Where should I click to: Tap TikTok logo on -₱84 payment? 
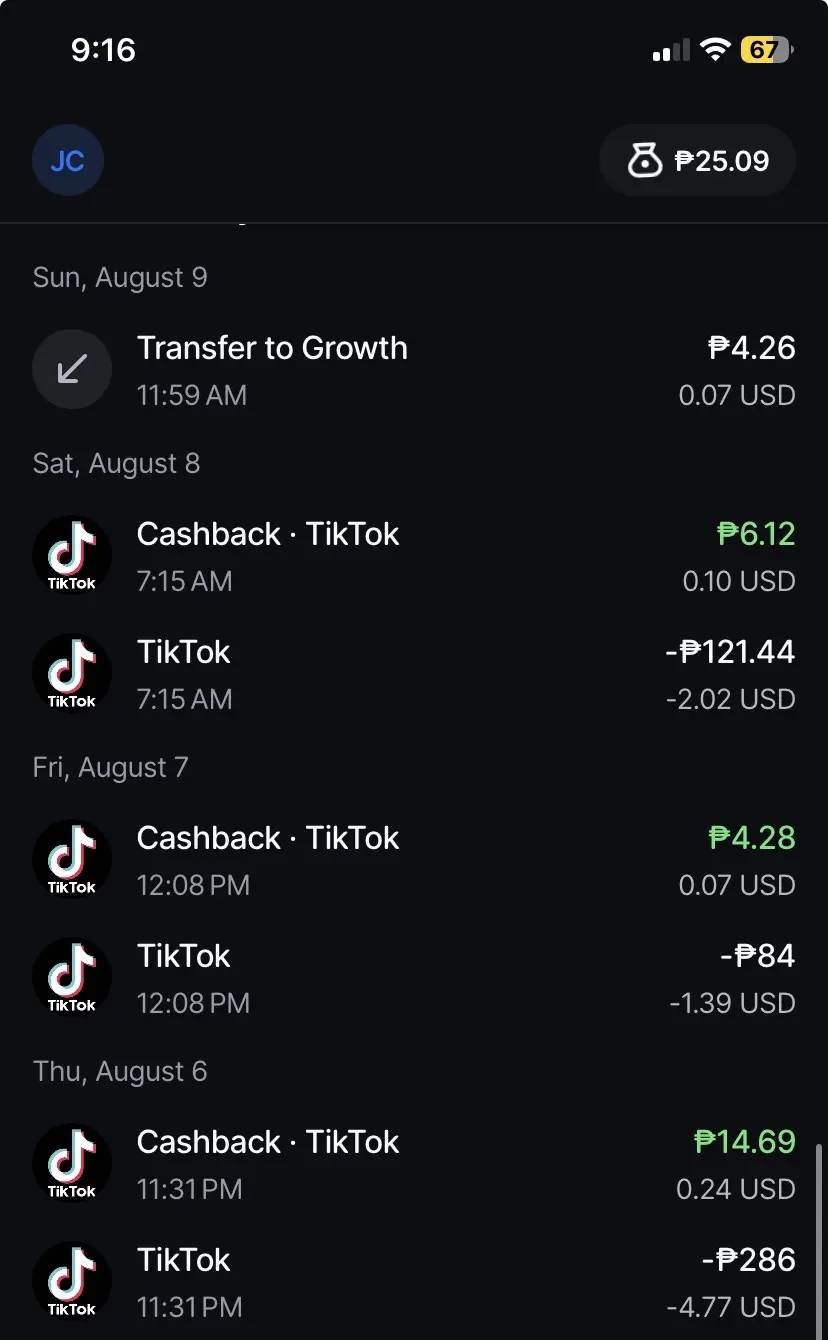(72, 977)
